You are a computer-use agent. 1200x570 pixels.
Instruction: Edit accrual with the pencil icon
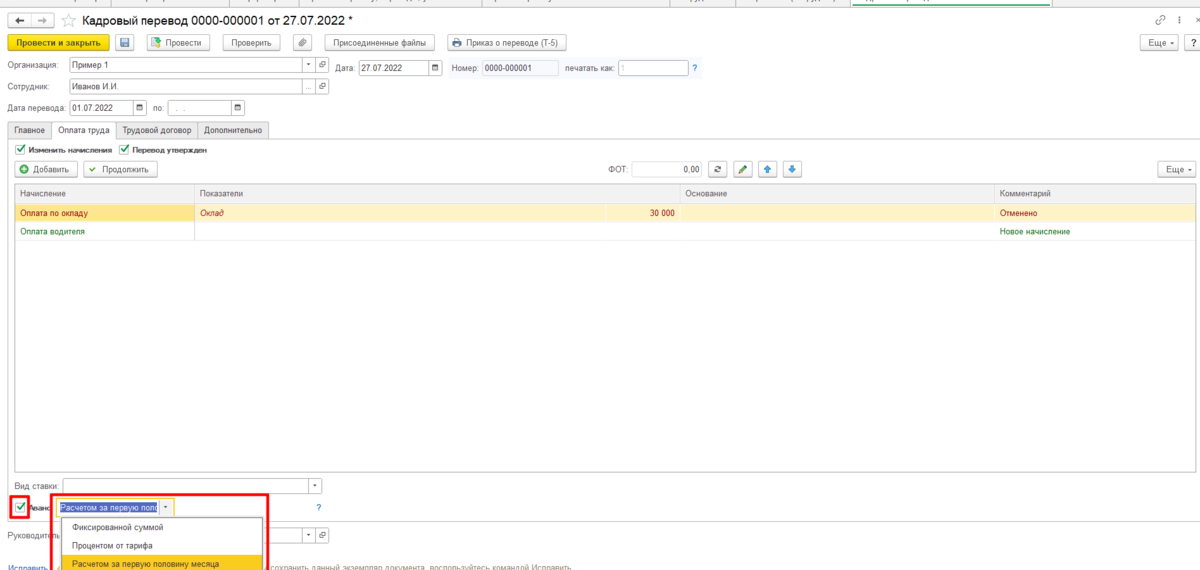click(x=742, y=169)
